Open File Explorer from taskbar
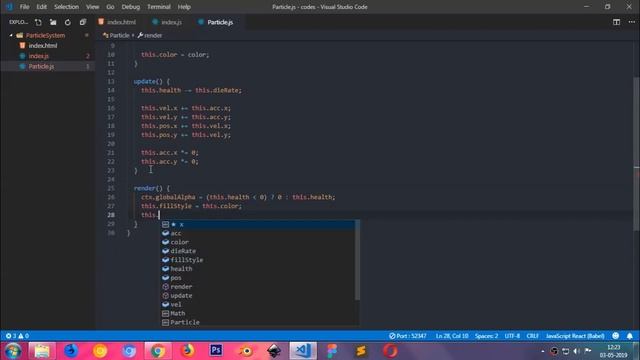Viewport: 640px width, 360px height. click(x=42, y=351)
